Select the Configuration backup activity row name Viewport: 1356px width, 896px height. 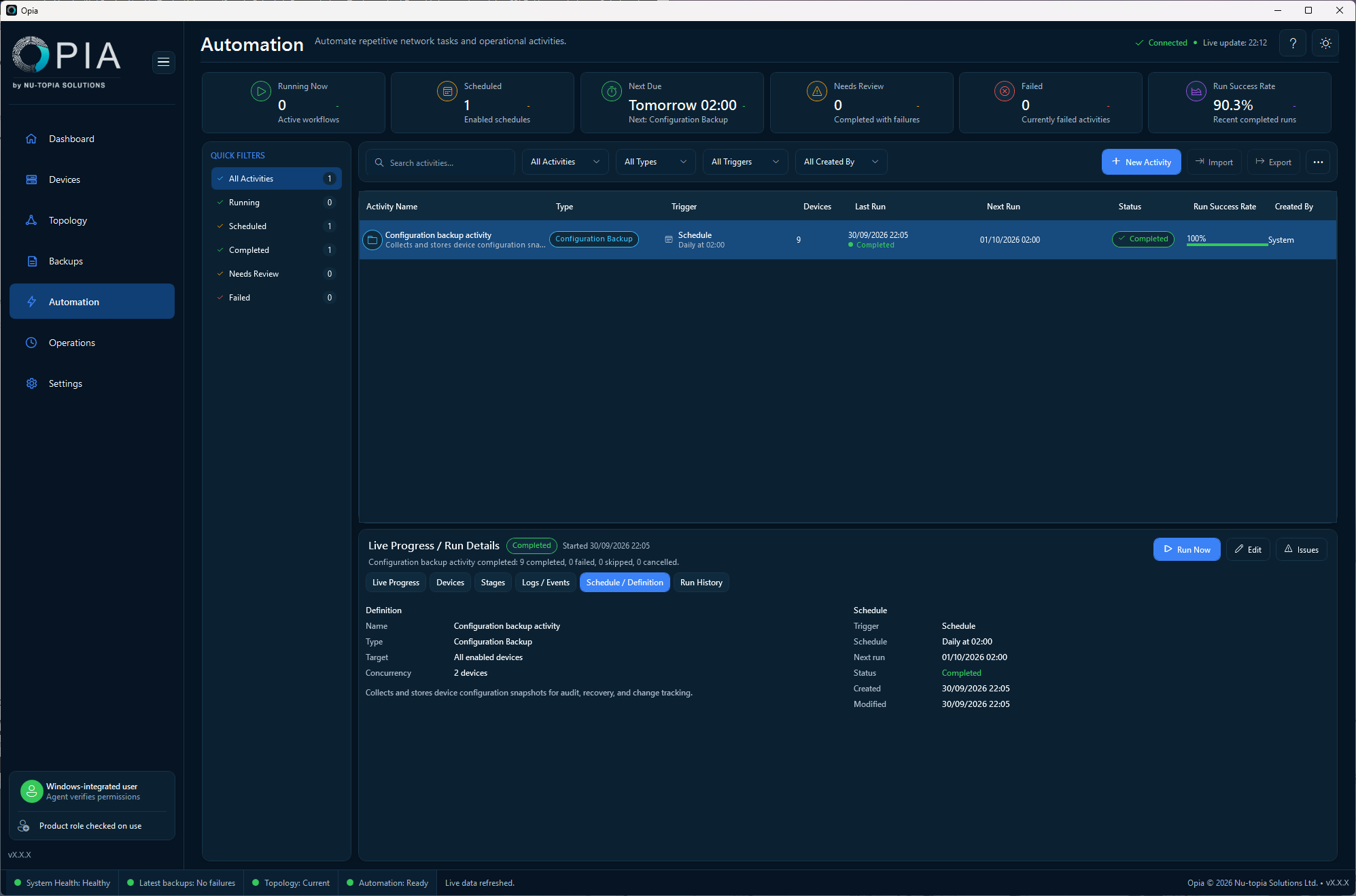438,235
